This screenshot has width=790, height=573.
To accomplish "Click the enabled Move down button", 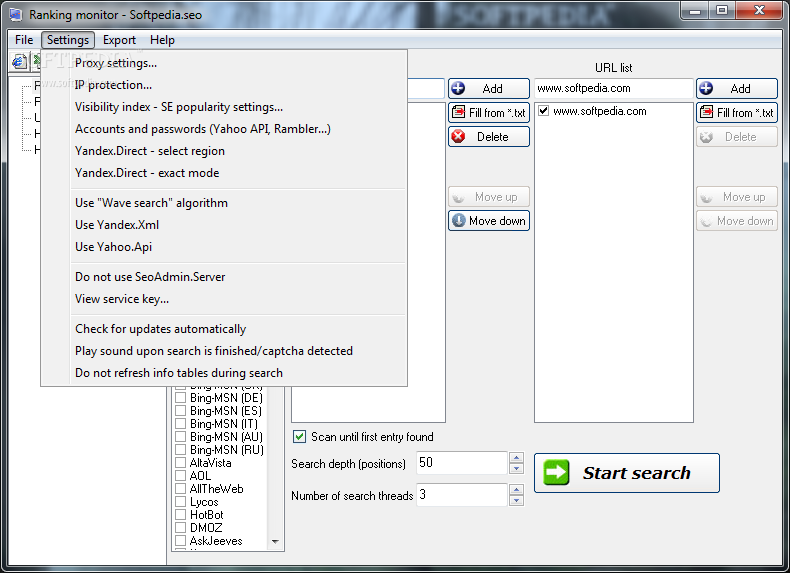I will click(489, 221).
